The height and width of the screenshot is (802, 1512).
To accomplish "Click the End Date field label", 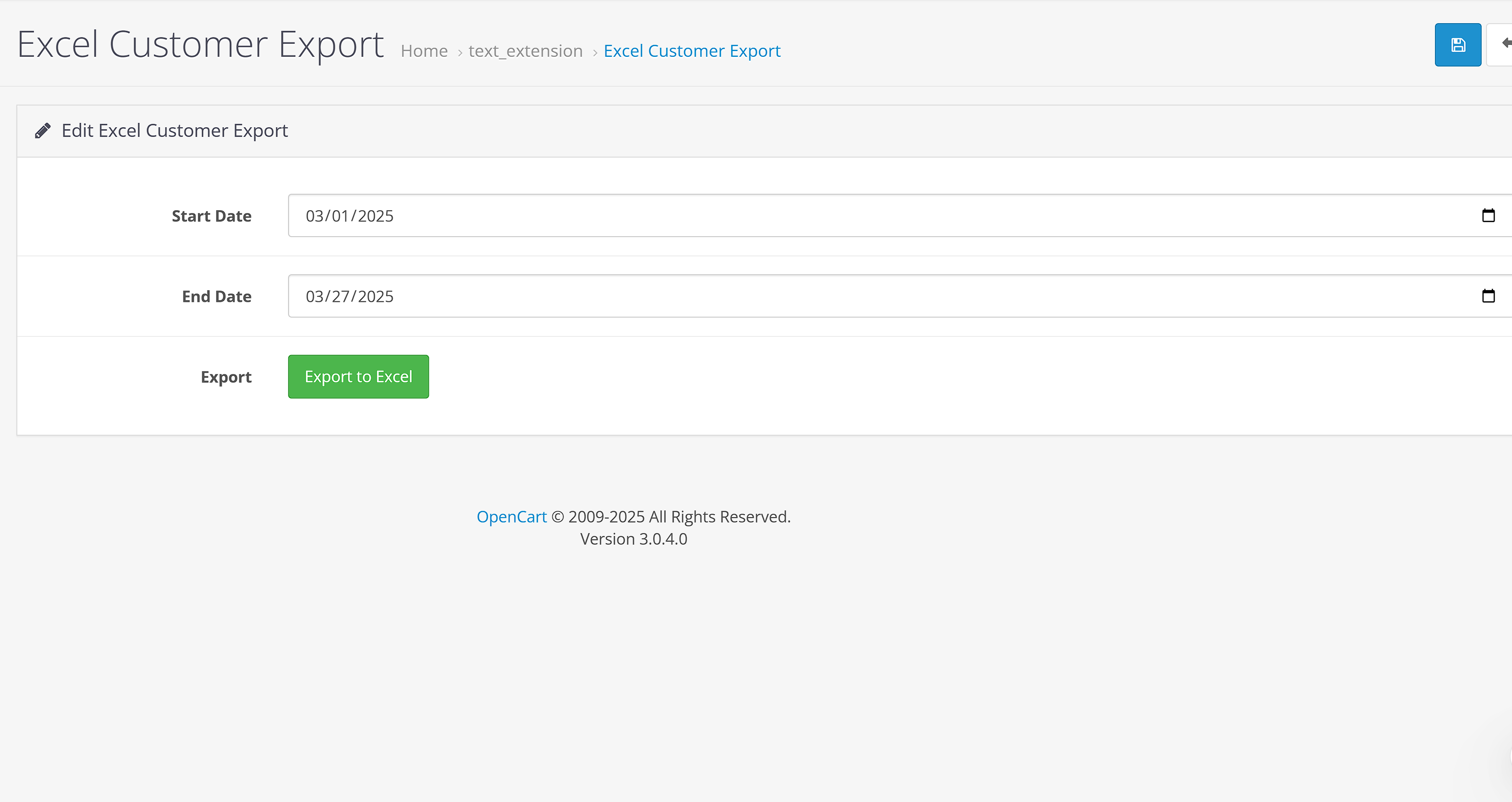I will 217,296.
